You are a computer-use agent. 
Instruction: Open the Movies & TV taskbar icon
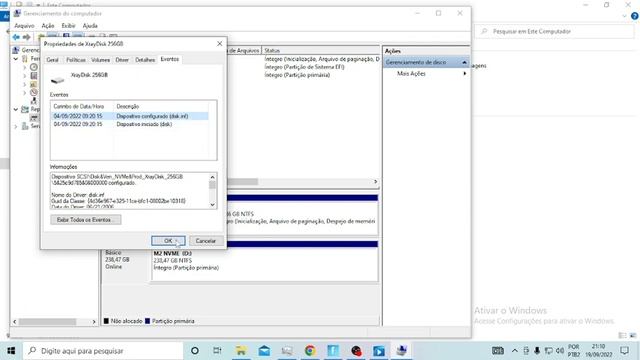pos(378,351)
